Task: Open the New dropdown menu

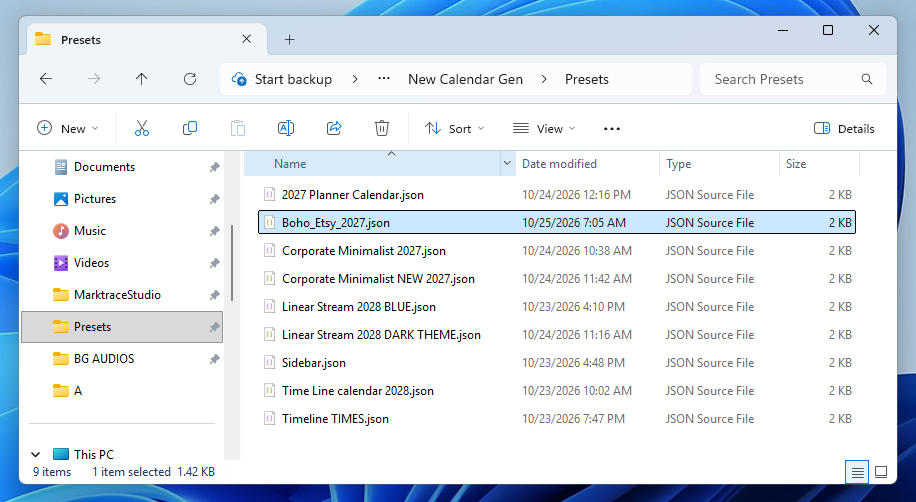Action: [x=68, y=129]
